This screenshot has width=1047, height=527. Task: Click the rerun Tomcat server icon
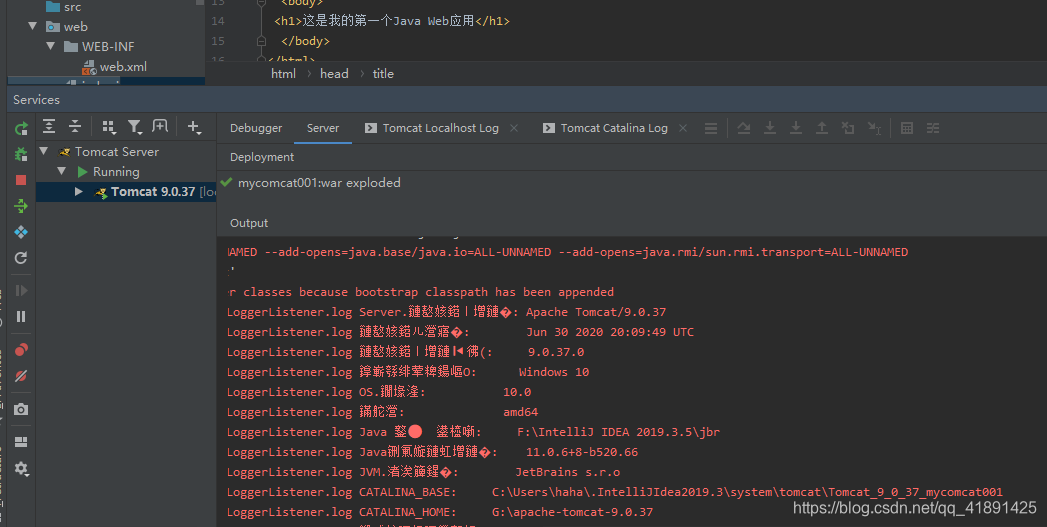pos(21,129)
